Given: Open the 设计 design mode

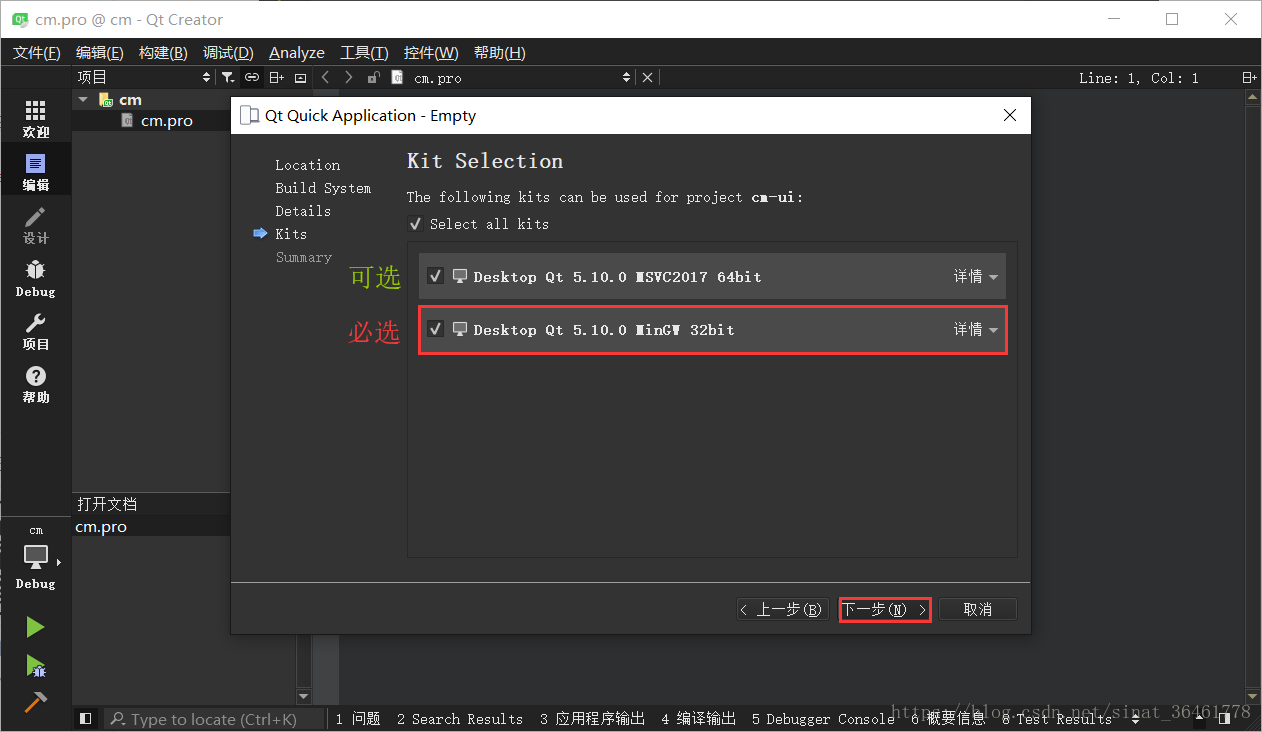Looking at the screenshot, I should tap(36, 225).
